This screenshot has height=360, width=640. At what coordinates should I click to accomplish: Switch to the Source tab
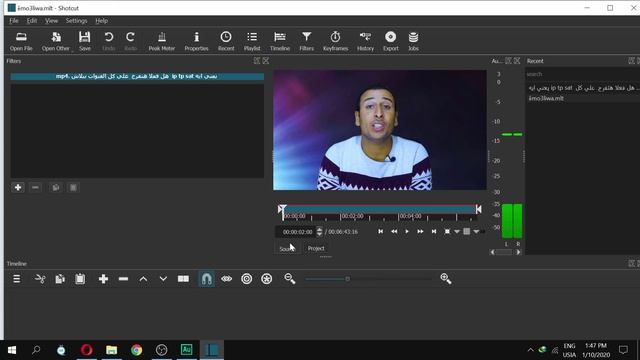click(287, 249)
